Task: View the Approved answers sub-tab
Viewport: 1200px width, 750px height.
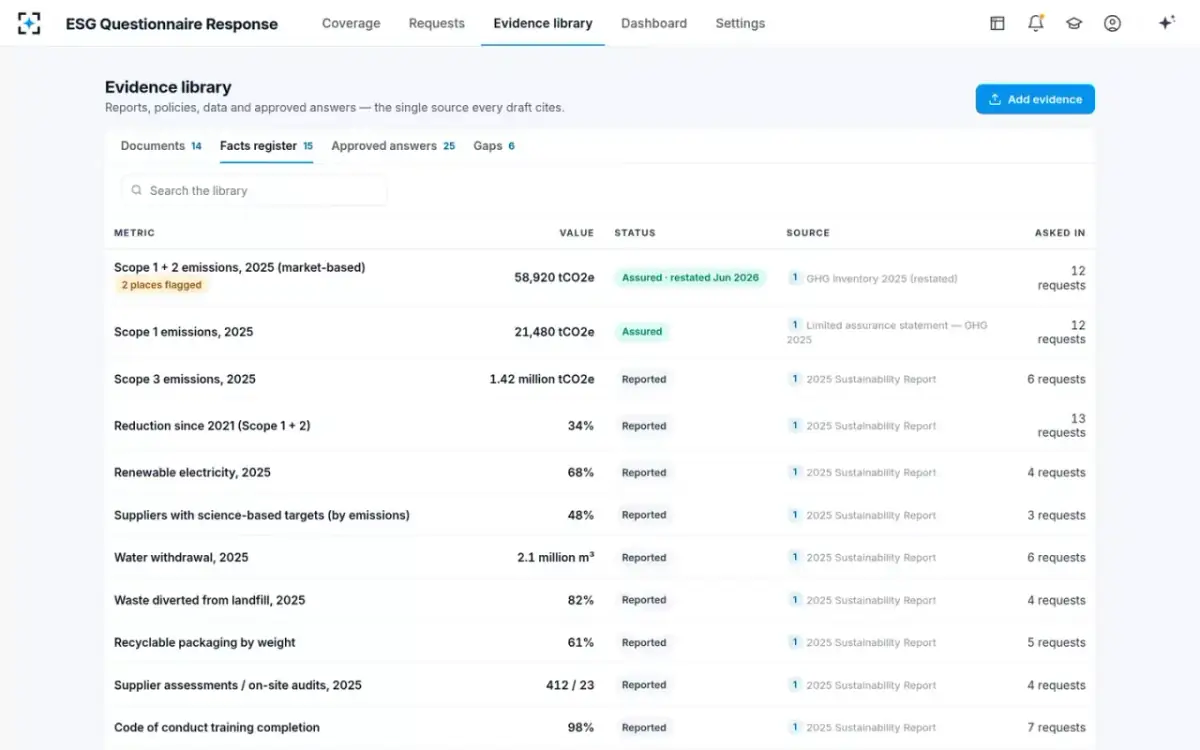Action: 393,146
